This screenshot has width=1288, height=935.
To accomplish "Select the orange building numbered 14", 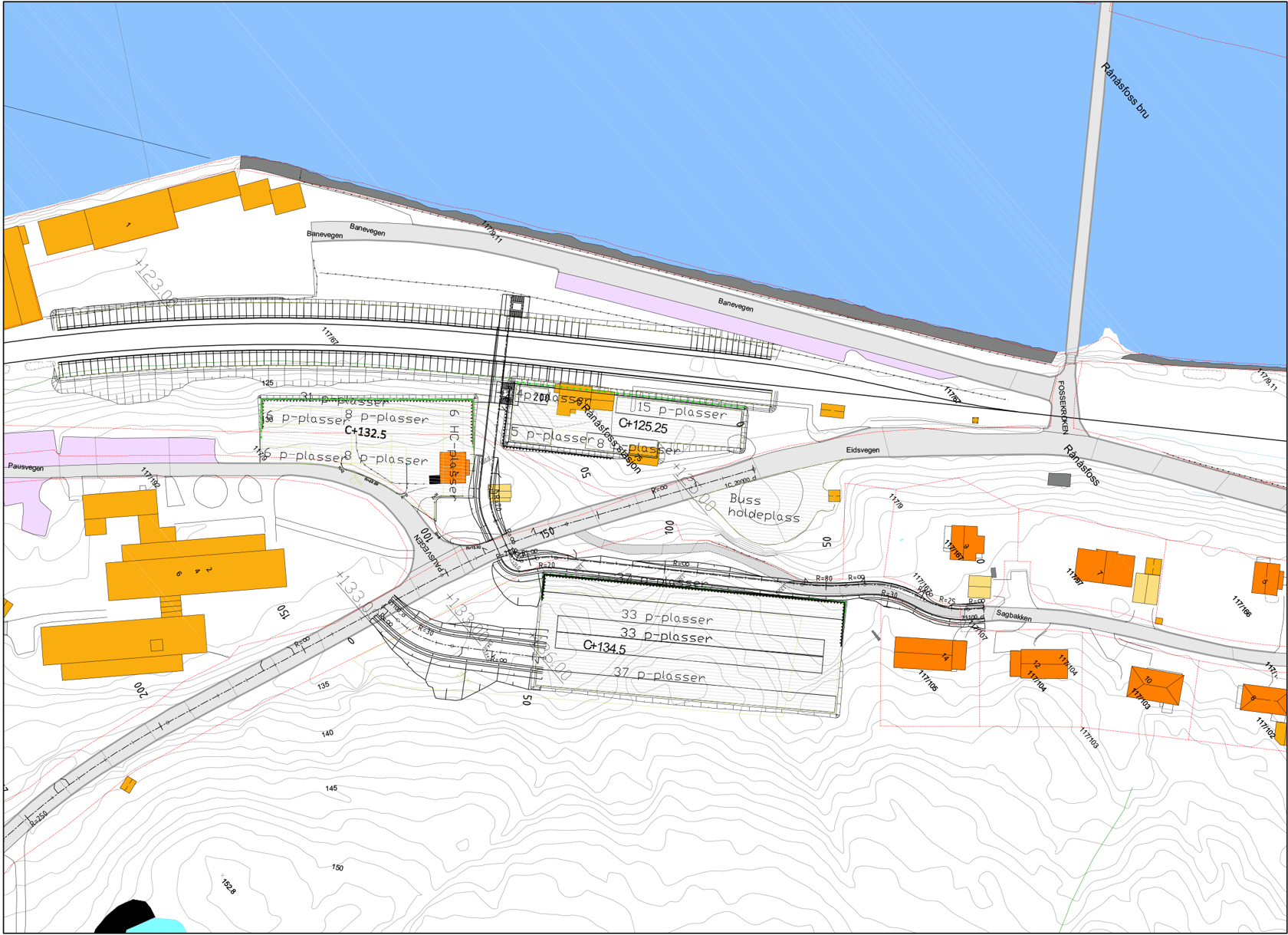I will click(930, 654).
